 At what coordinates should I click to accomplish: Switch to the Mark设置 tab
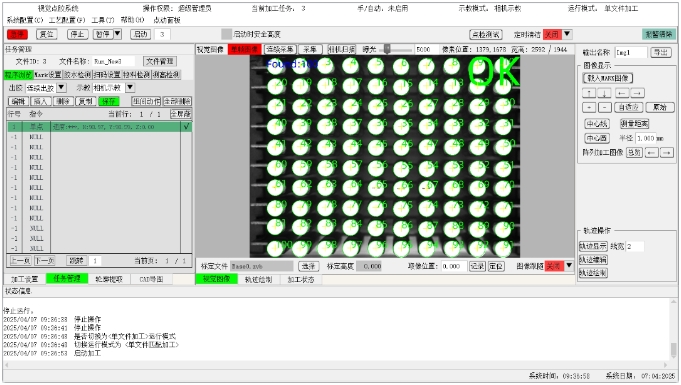48,75
